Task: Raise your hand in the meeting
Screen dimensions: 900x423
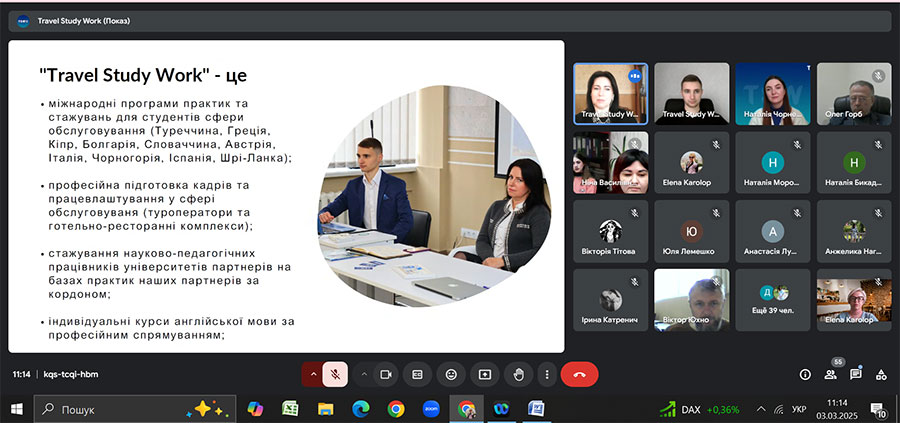Action: click(518, 374)
